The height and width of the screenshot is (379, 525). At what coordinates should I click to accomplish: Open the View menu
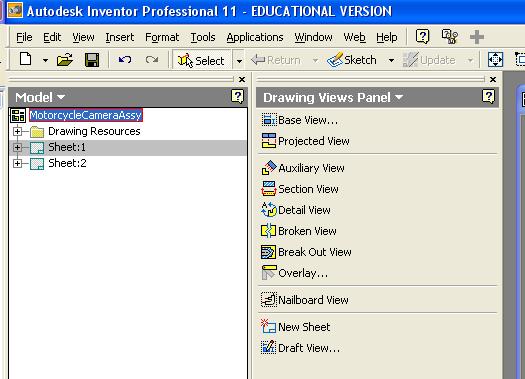(83, 37)
